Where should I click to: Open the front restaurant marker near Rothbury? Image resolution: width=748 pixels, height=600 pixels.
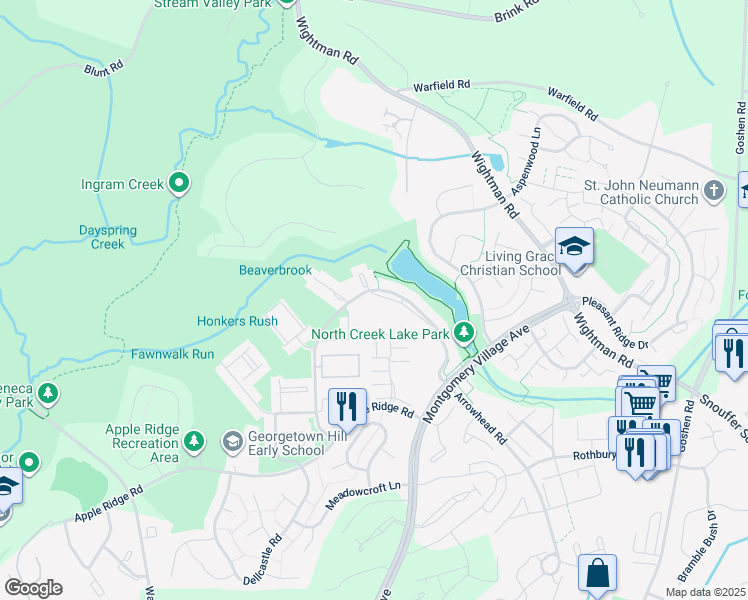coord(635,455)
